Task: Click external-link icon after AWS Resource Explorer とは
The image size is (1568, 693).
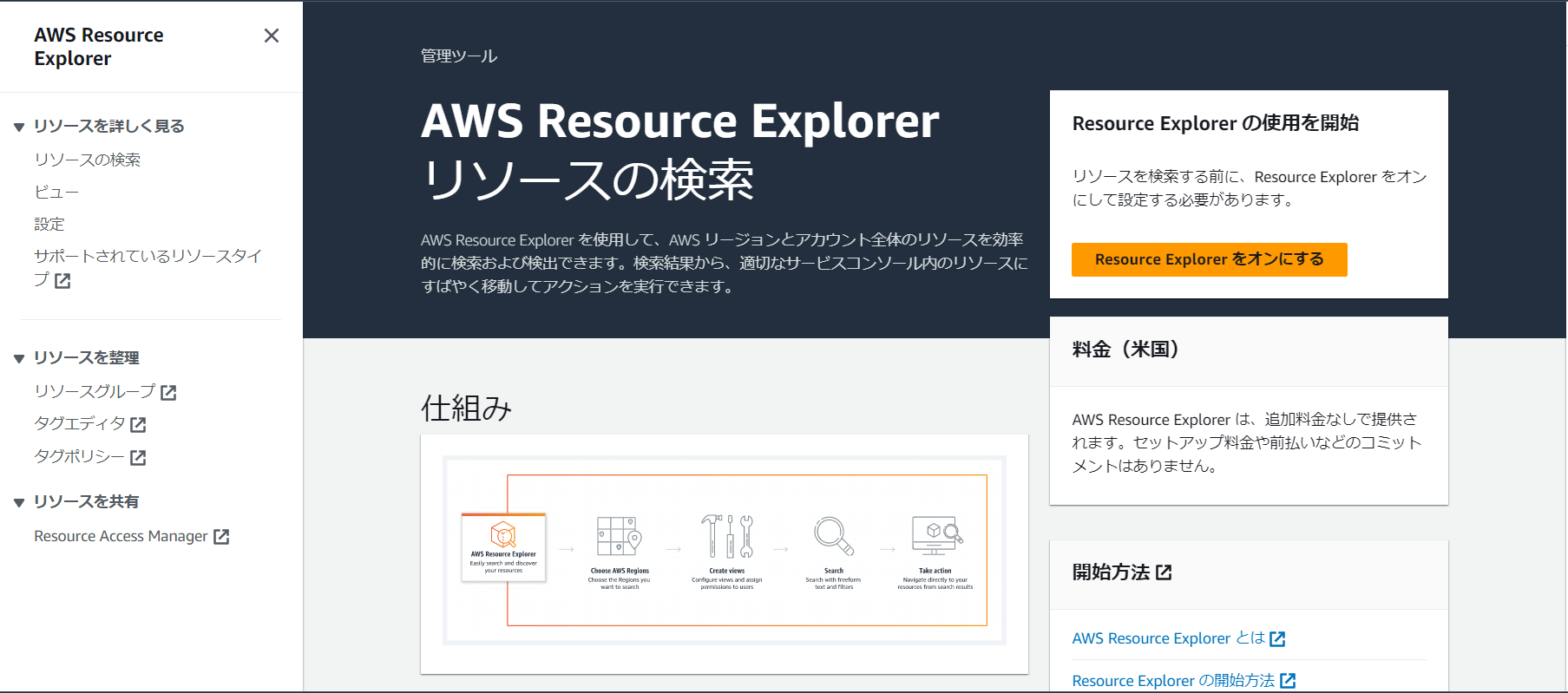Action: (1277, 639)
